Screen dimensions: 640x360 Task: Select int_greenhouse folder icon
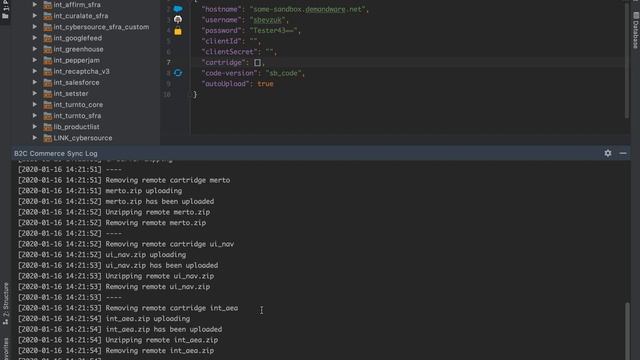tap(47, 49)
